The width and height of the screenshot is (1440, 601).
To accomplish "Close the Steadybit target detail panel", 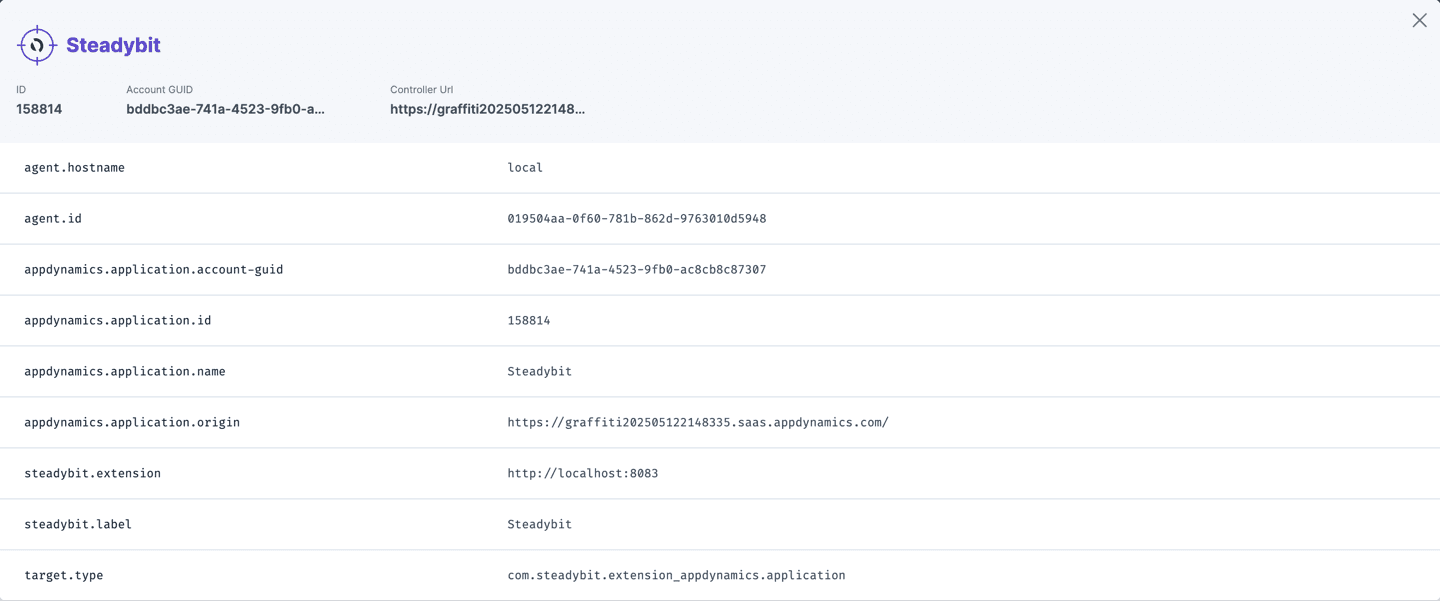I will 1419,20.
